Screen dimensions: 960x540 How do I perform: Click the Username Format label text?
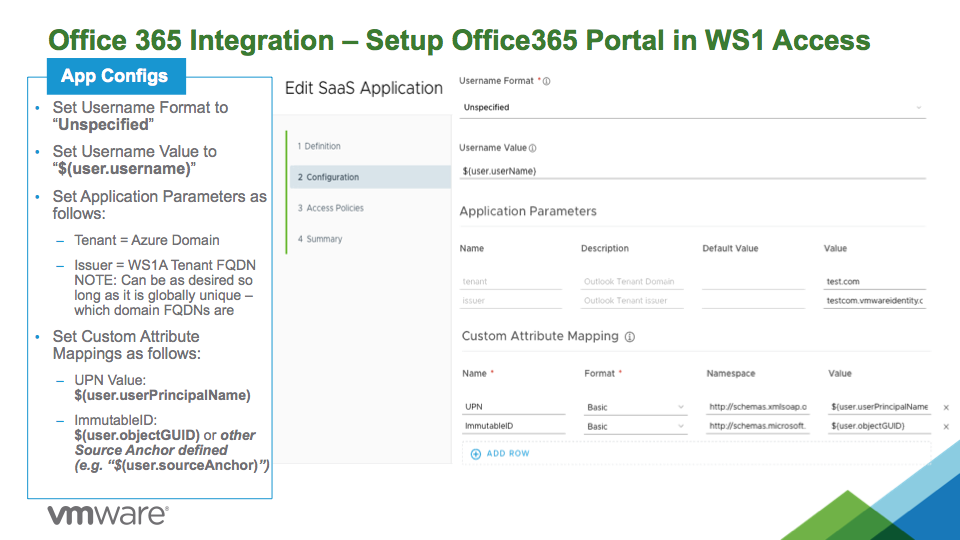pos(497,81)
